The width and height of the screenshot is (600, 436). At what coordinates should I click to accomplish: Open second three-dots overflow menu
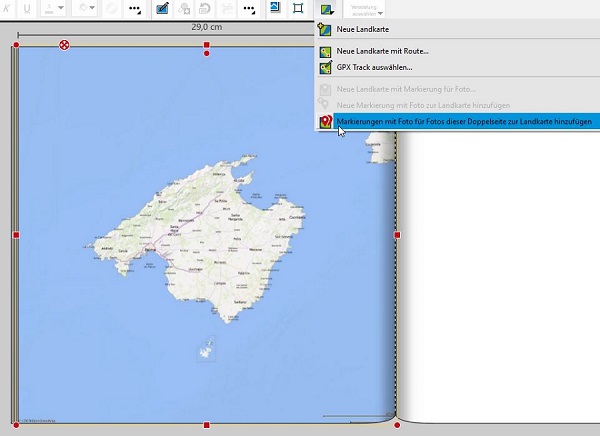pos(248,8)
